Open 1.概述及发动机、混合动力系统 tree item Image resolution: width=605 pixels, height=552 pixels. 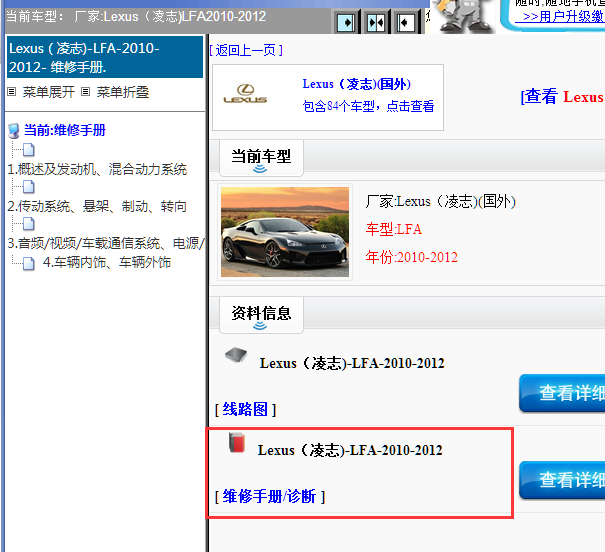(x=97, y=169)
